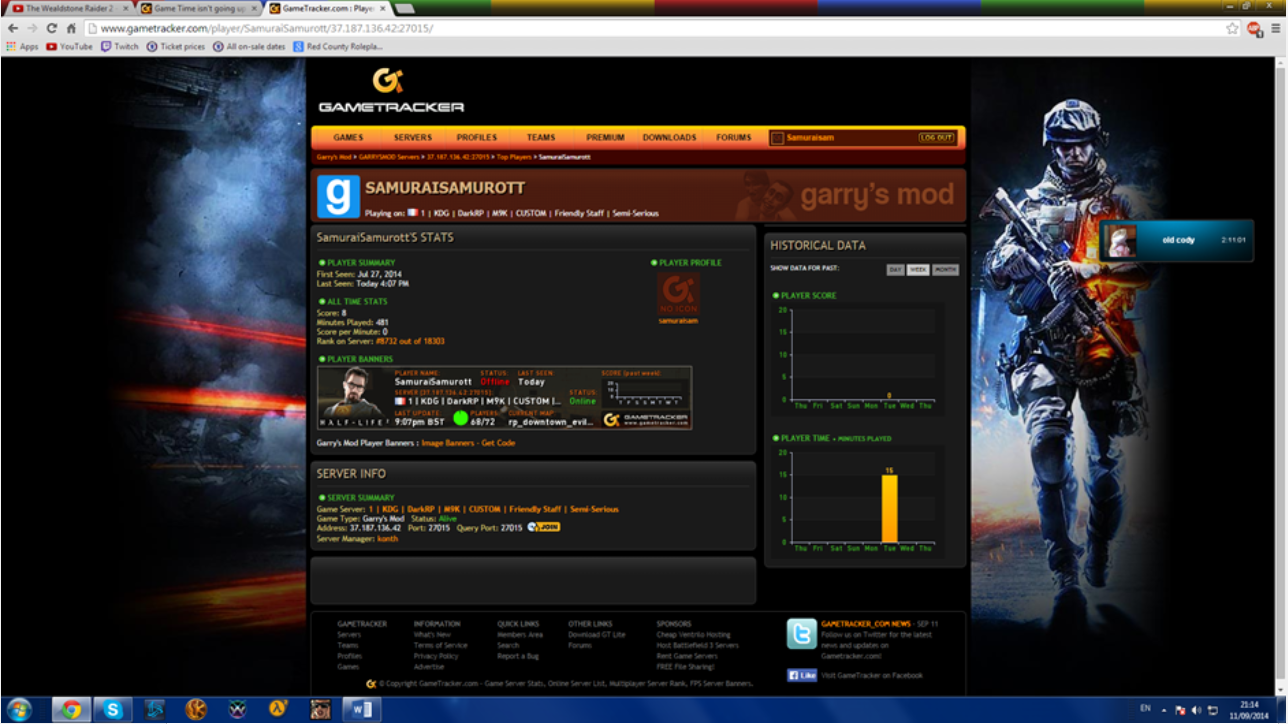Close the GameTracker.com browser tab
The image size is (1288, 724).
click(385, 8)
